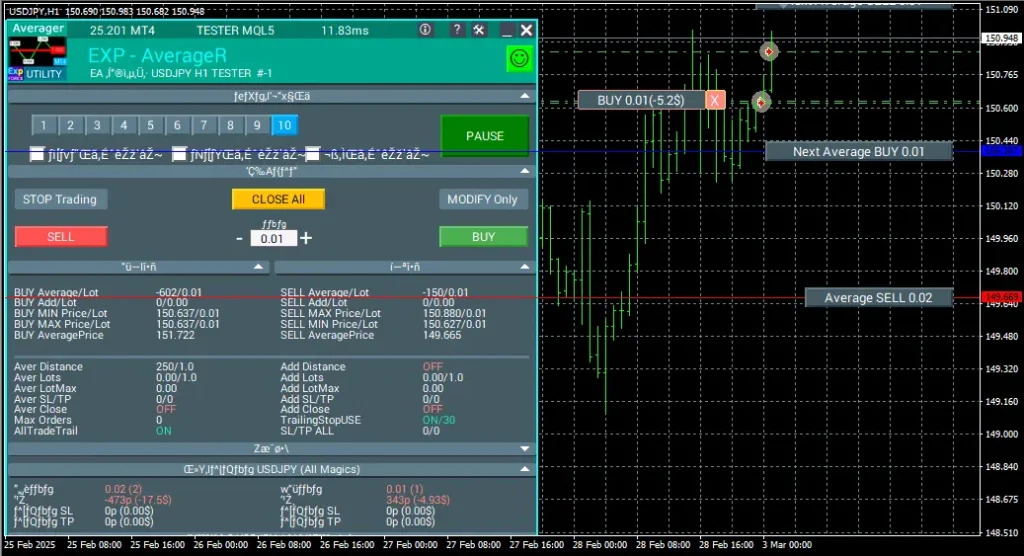Click the Next Average BUY 0.01 label
Viewport: 1024px width, 556px height.
858,152
